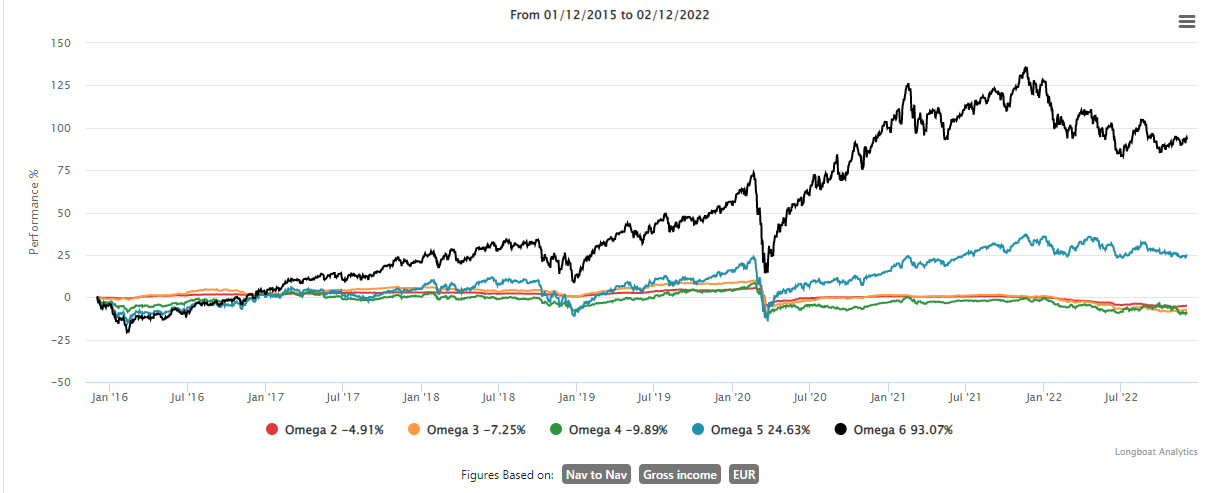The image size is (1207, 493).
Task: Click the Performance % axis title
Action: pyautogui.click(x=33, y=212)
